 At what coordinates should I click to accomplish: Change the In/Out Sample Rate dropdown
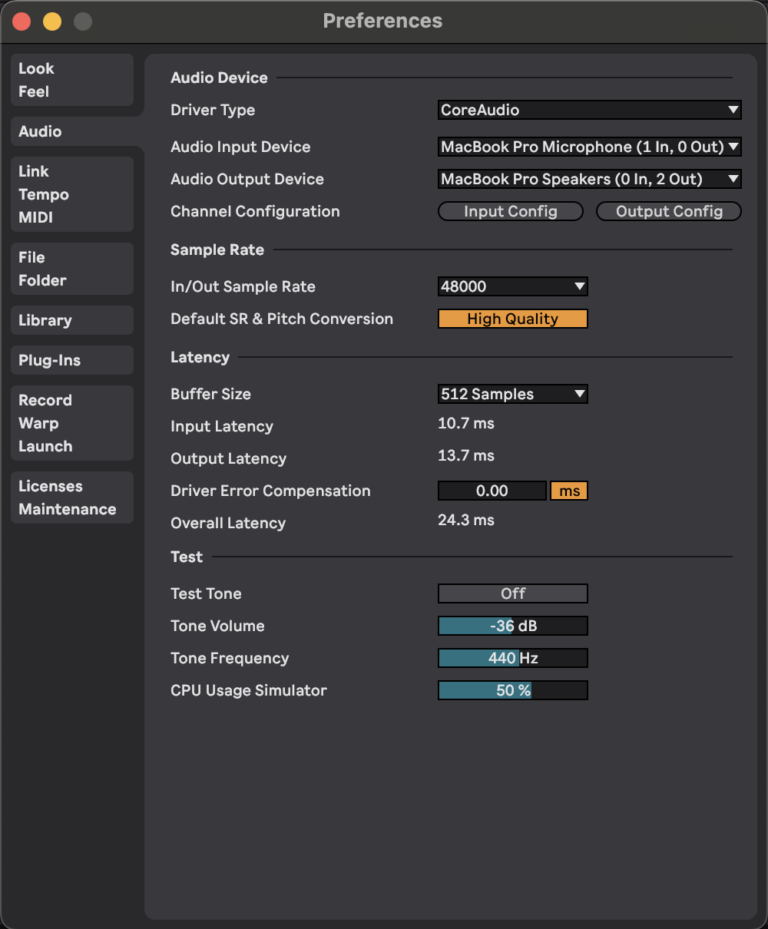tap(512, 287)
